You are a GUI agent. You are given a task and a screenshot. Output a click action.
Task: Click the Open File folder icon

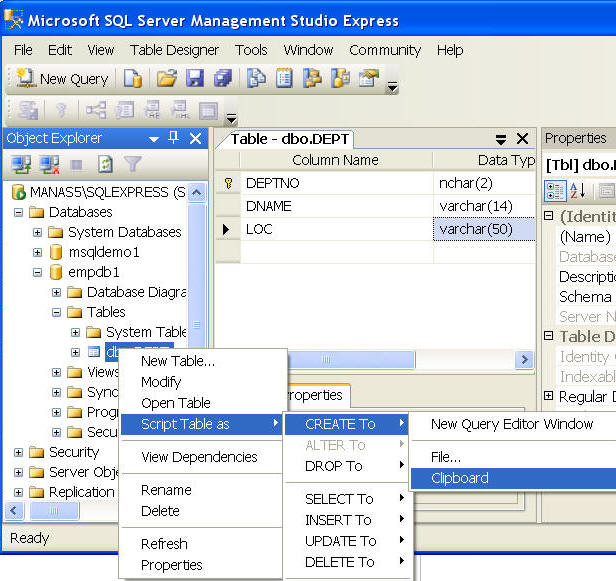pos(167,79)
